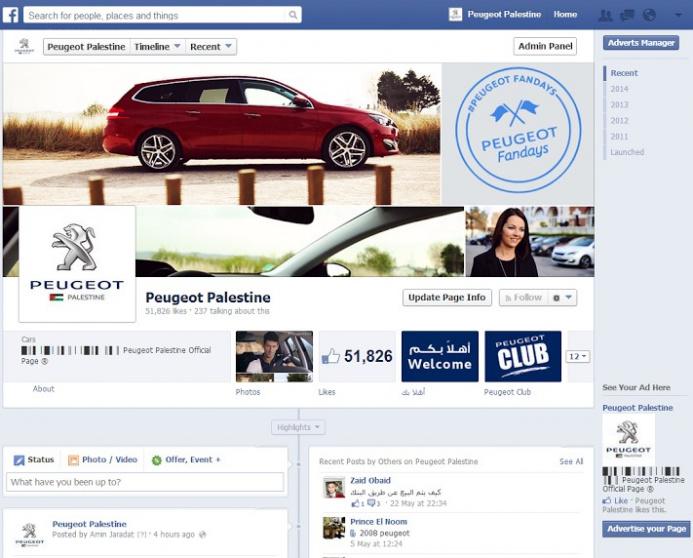Image resolution: width=693 pixels, height=558 pixels.
Task: Expand the Timeline dropdown
Action: click(x=157, y=47)
